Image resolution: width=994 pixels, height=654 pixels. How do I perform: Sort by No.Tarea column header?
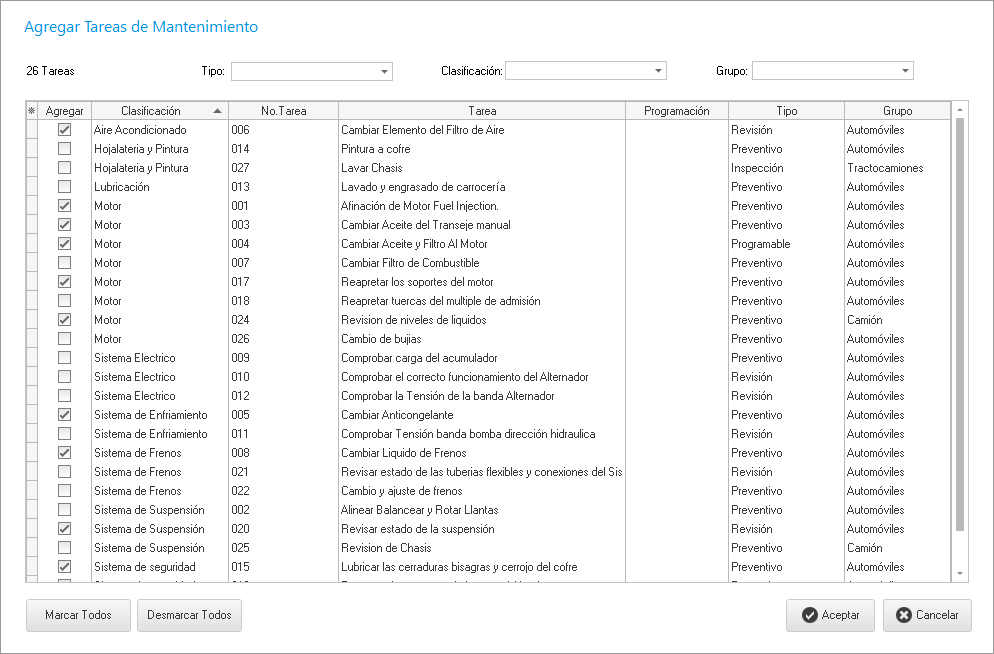pyautogui.click(x=283, y=111)
